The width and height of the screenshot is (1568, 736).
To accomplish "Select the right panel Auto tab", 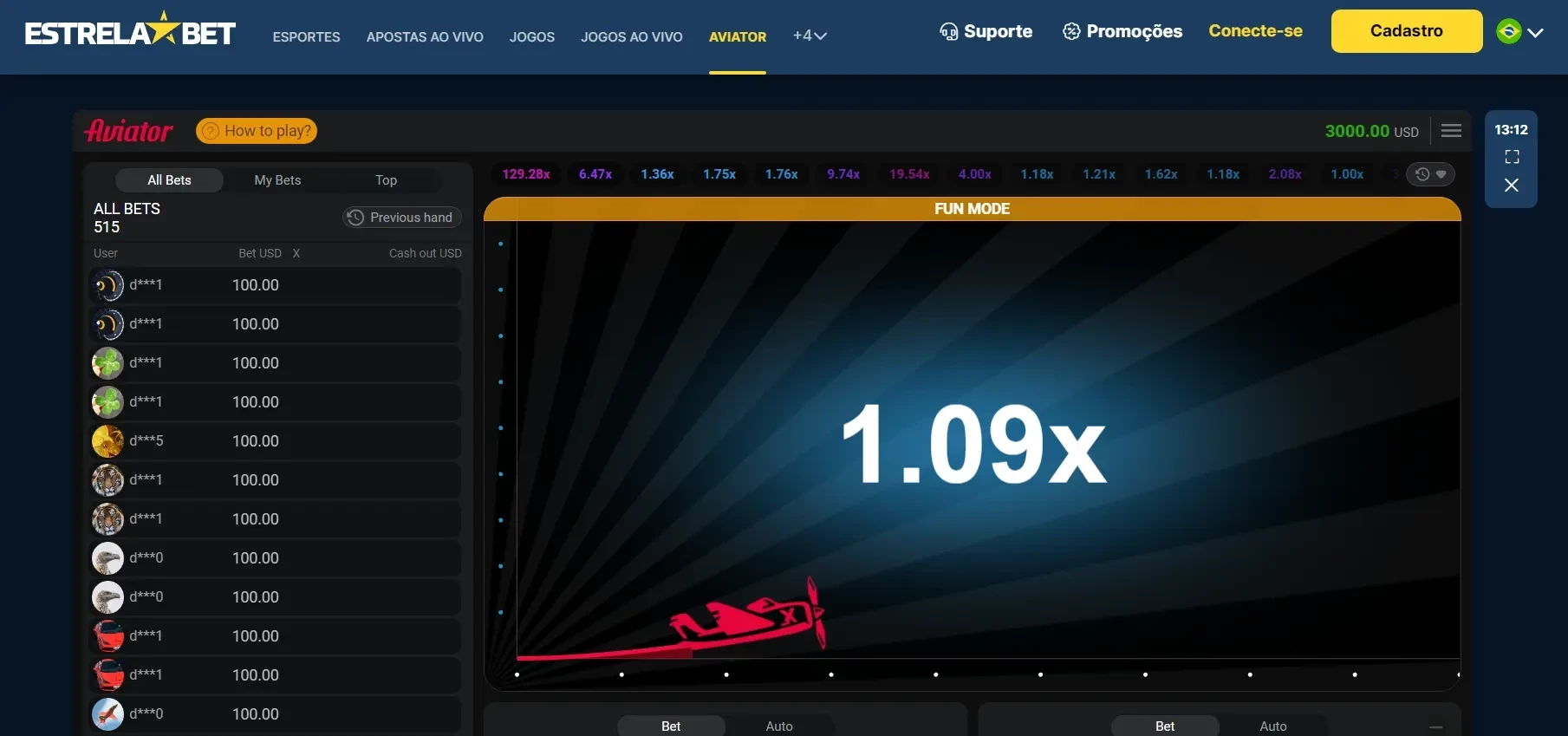I will coord(1273,726).
